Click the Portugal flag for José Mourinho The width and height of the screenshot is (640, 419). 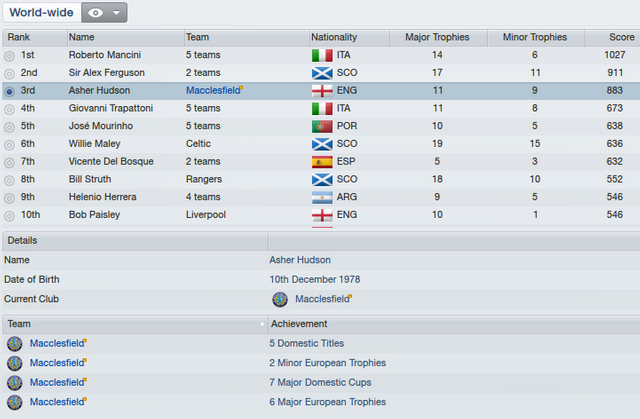tap(322, 126)
